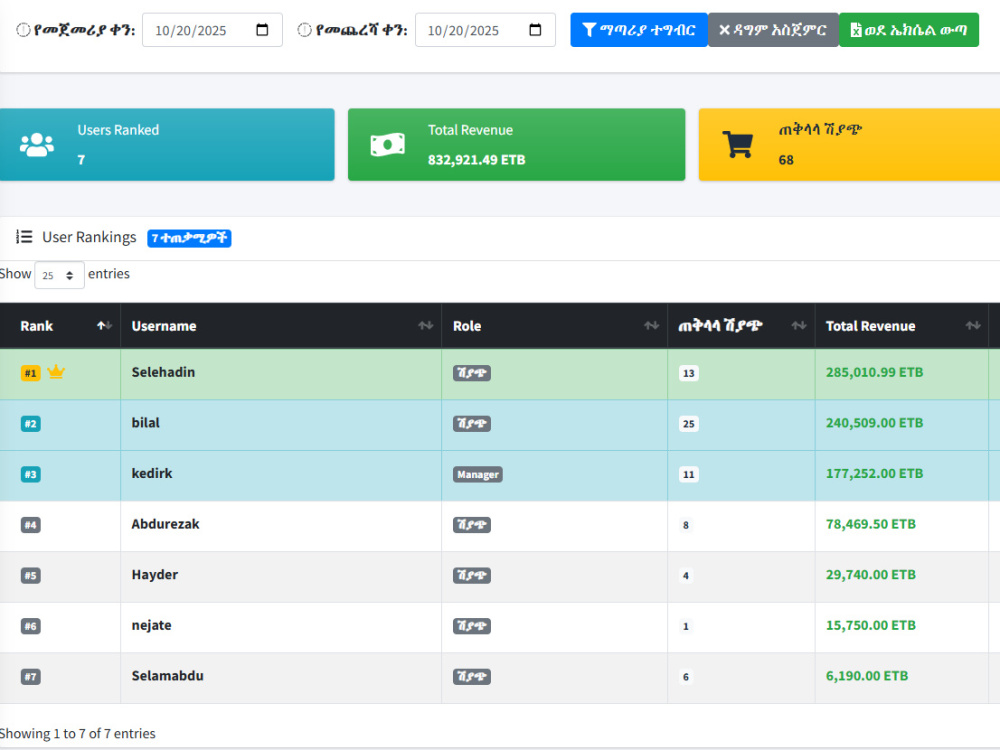Click the gray reset button with X
The width and height of the screenshot is (1000, 750).
(773, 30)
